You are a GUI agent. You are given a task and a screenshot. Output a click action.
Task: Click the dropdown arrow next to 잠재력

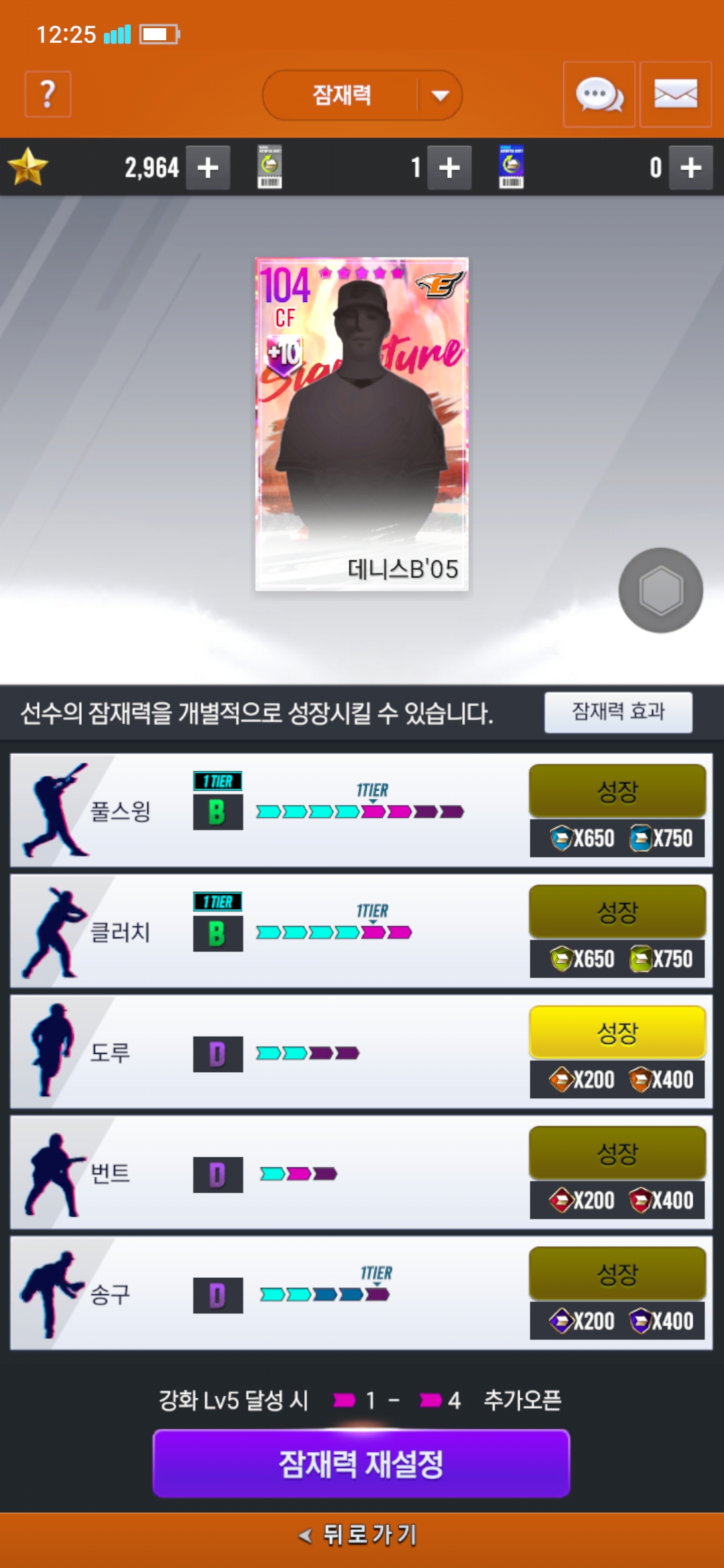coord(440,96)
